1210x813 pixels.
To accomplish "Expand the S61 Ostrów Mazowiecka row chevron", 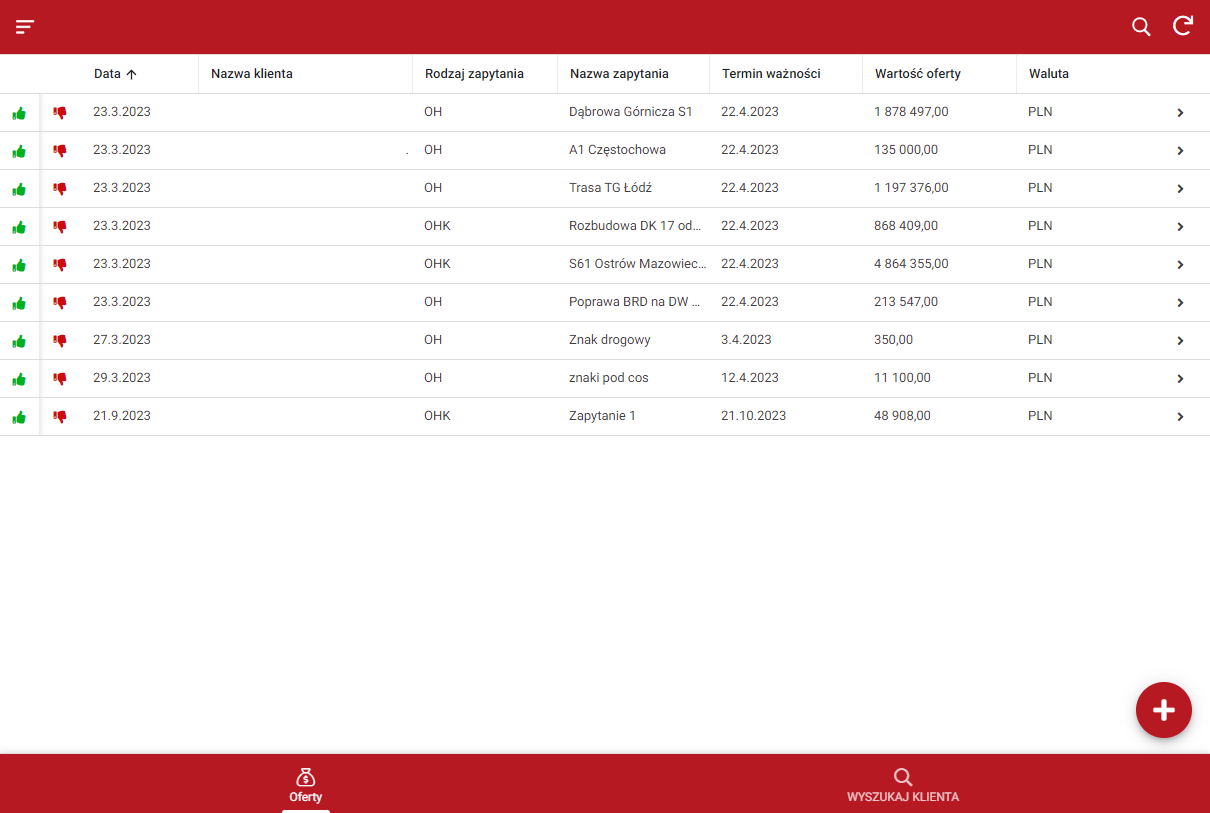I will click(1180, 265).
